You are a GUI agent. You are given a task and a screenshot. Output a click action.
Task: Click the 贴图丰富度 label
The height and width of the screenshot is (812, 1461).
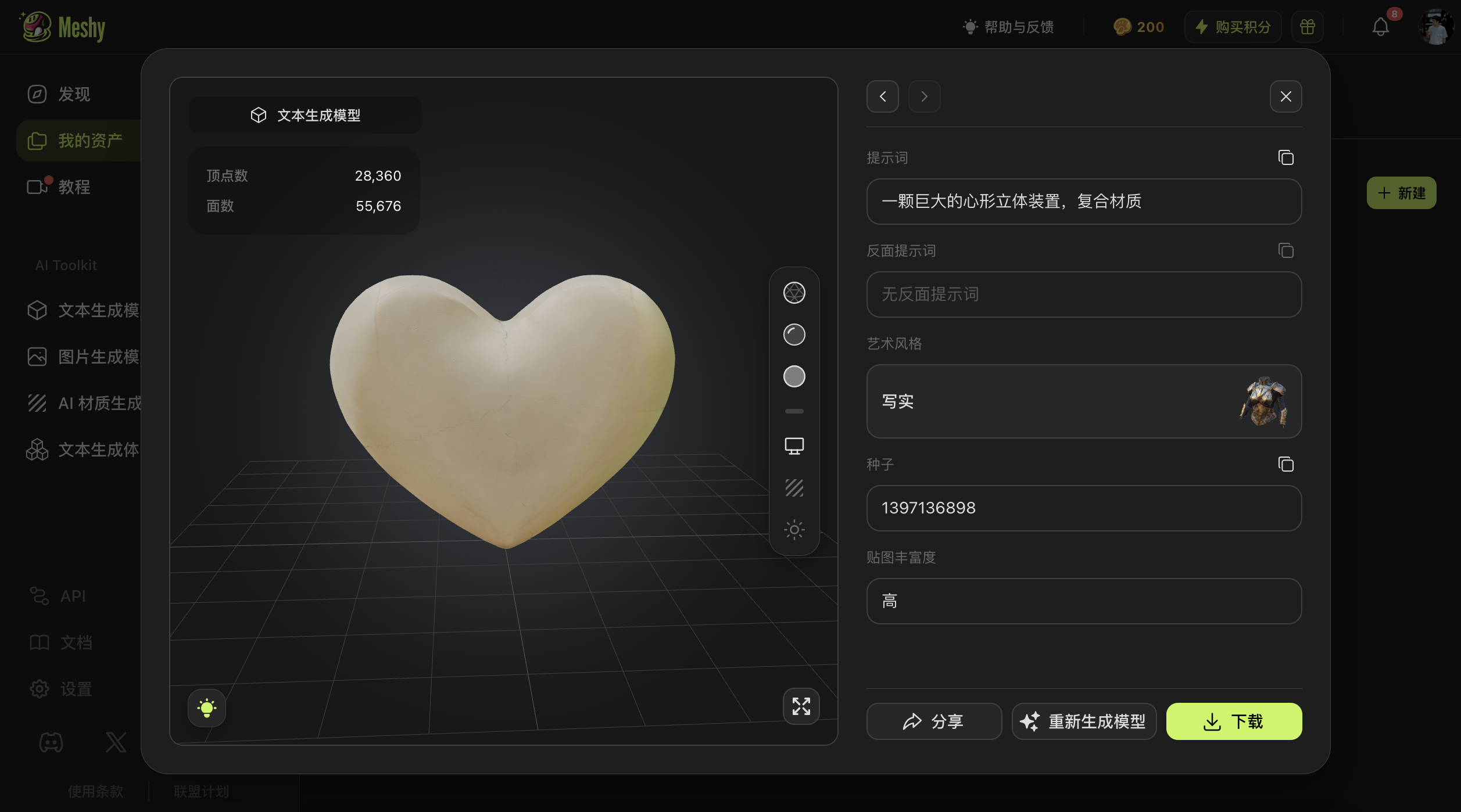(x=901, y=557)
